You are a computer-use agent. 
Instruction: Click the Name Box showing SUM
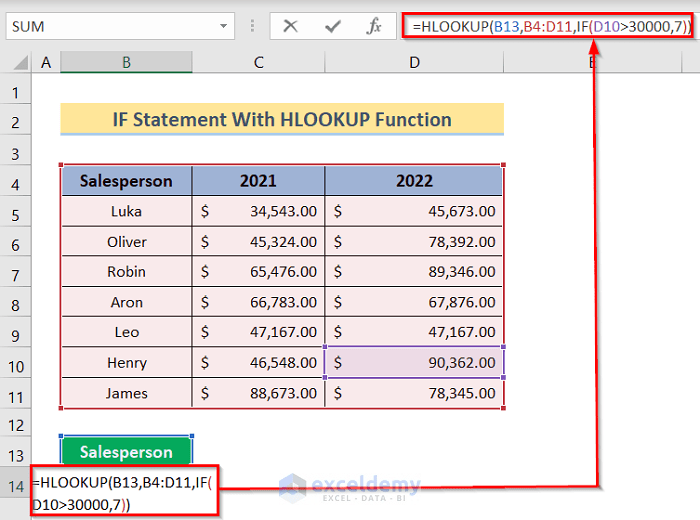coord(120,26)
